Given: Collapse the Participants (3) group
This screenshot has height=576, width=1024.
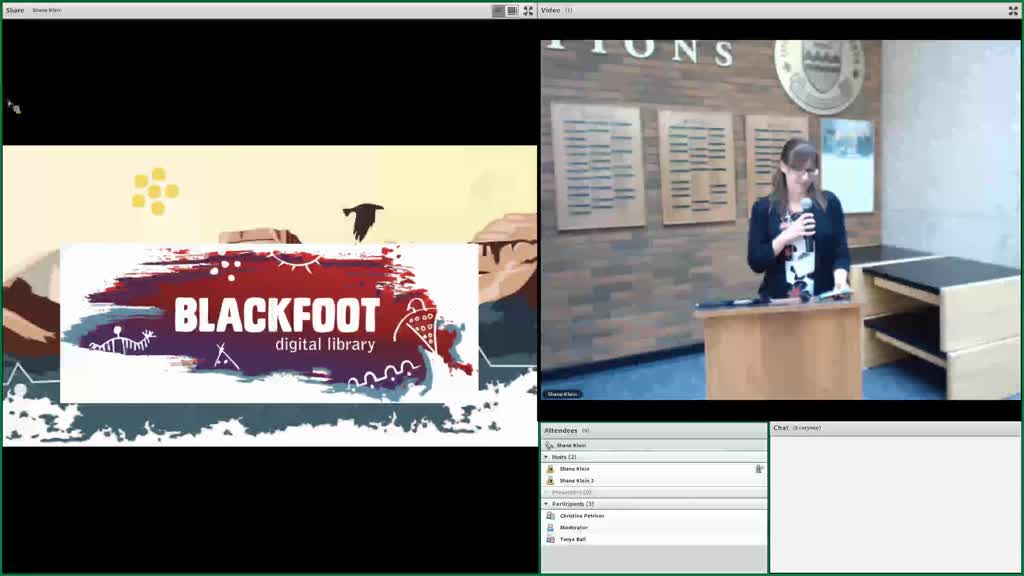Looking at the screenshot, I should [x=547, y=504].
